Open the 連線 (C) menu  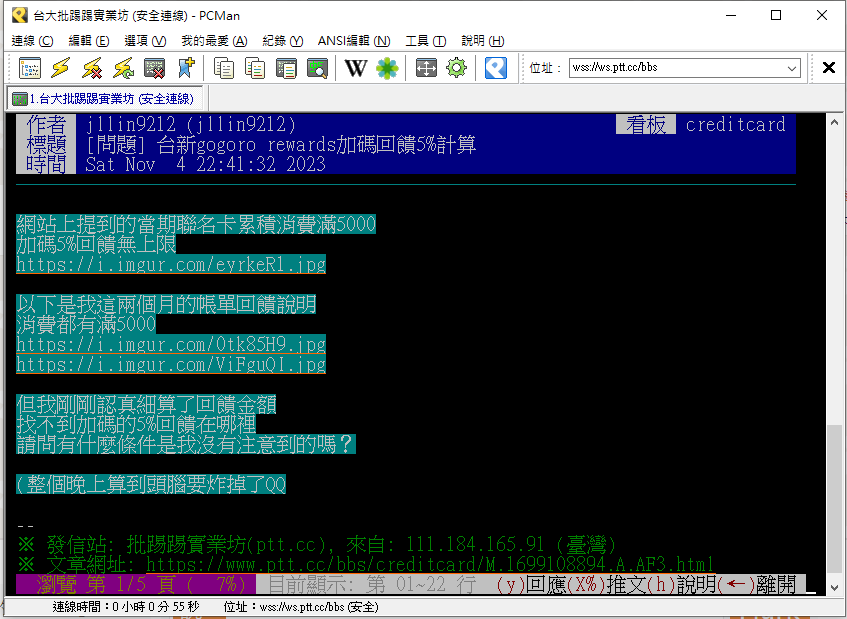click(x=32, y=41)
